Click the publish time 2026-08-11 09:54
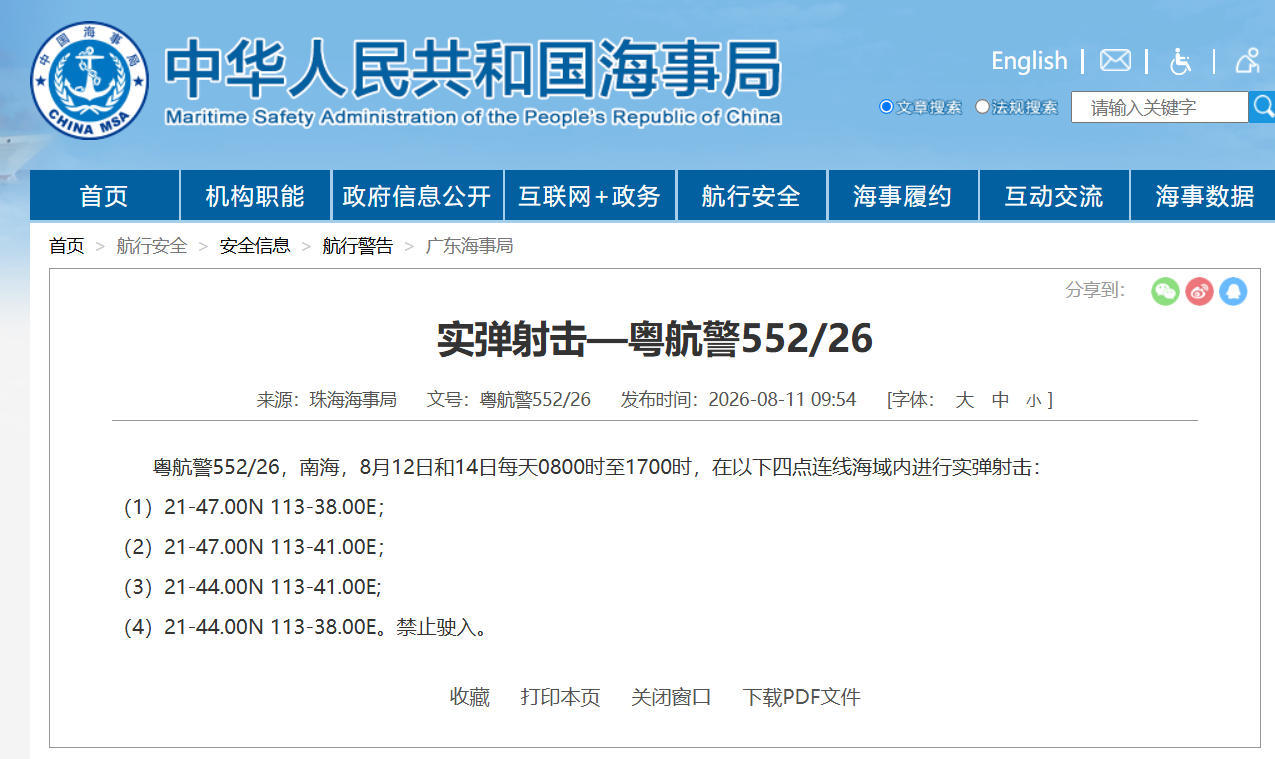This screenshot has width=1275, height=759. [782, 400]
